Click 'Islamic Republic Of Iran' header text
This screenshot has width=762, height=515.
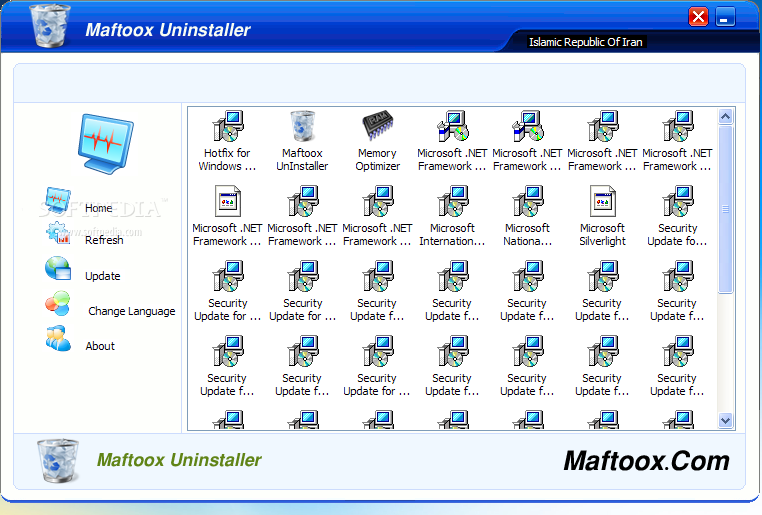(x=586, y=42)
